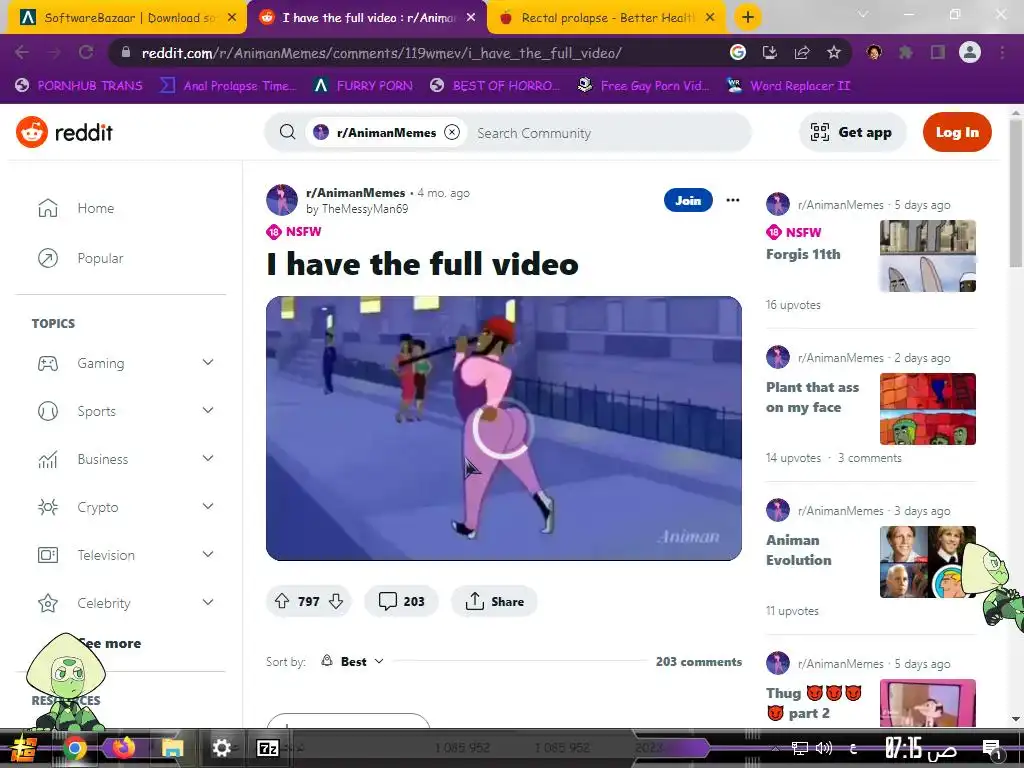
Task: Click the post video player
Action: 504,428
